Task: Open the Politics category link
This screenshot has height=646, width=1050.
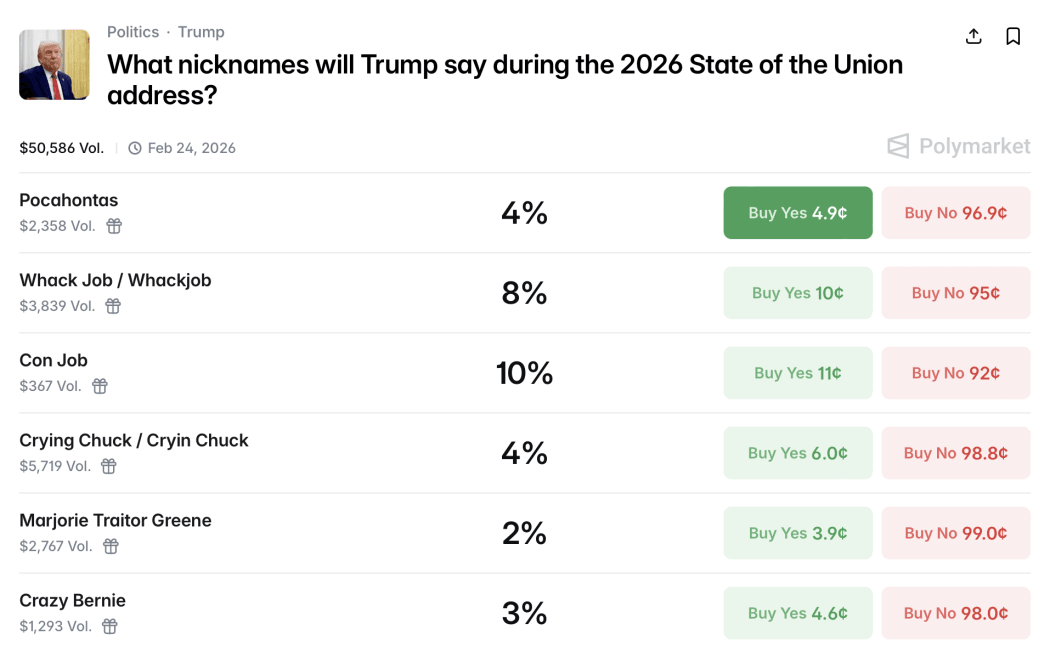Action: coord(133,31)
